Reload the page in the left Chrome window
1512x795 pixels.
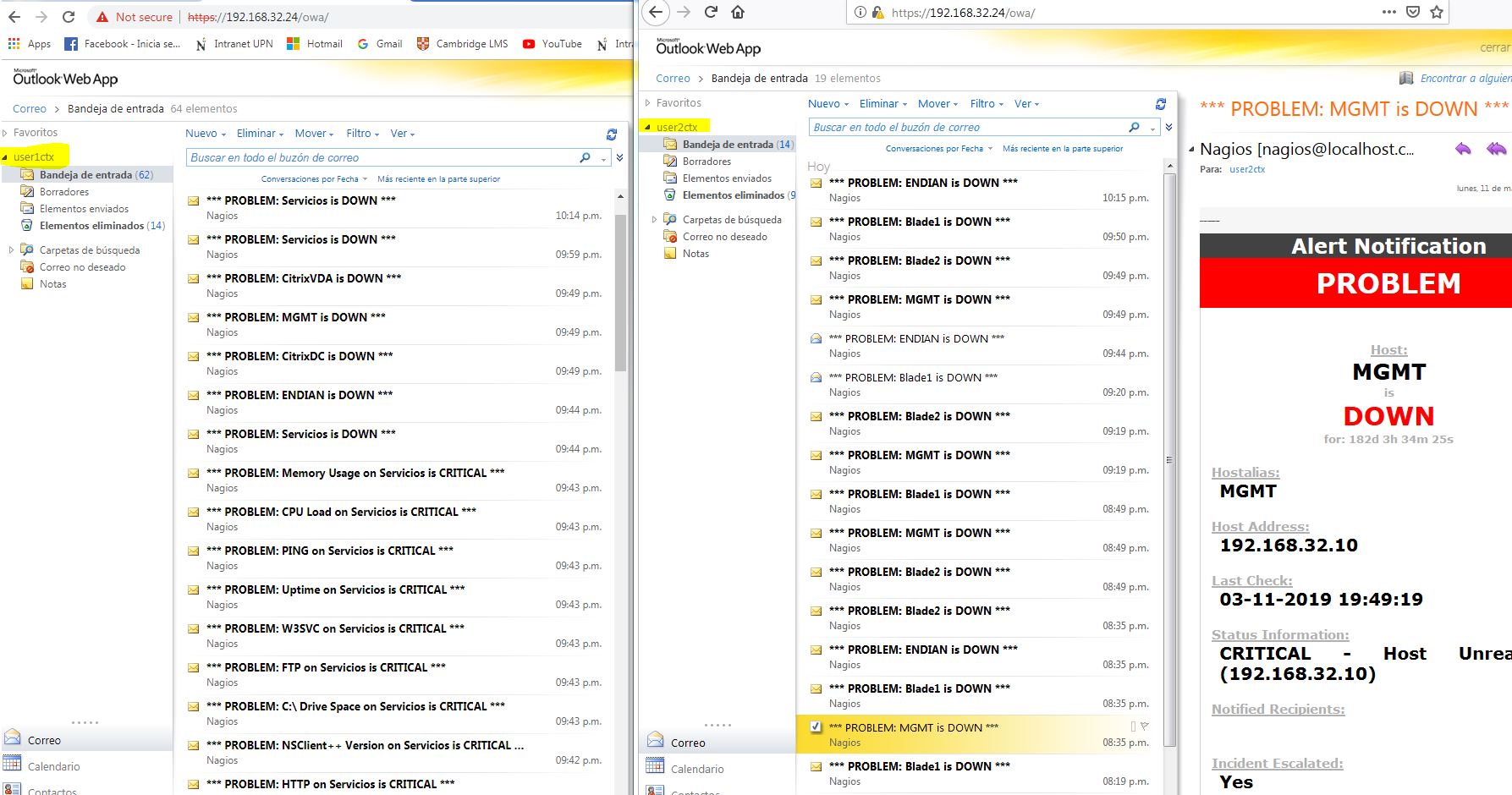69,17
